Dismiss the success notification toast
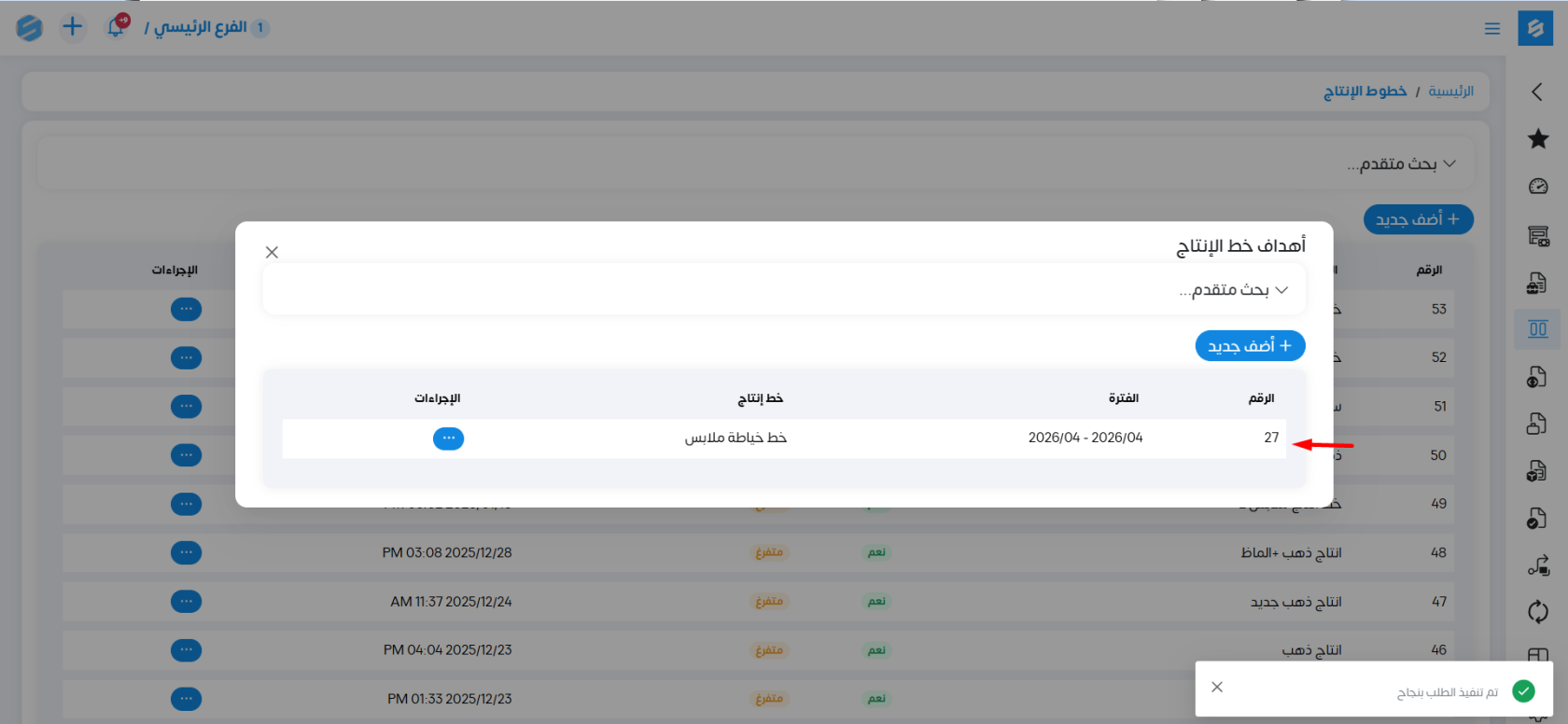This screenshot has height=724, width=1568. [1217, 688]
